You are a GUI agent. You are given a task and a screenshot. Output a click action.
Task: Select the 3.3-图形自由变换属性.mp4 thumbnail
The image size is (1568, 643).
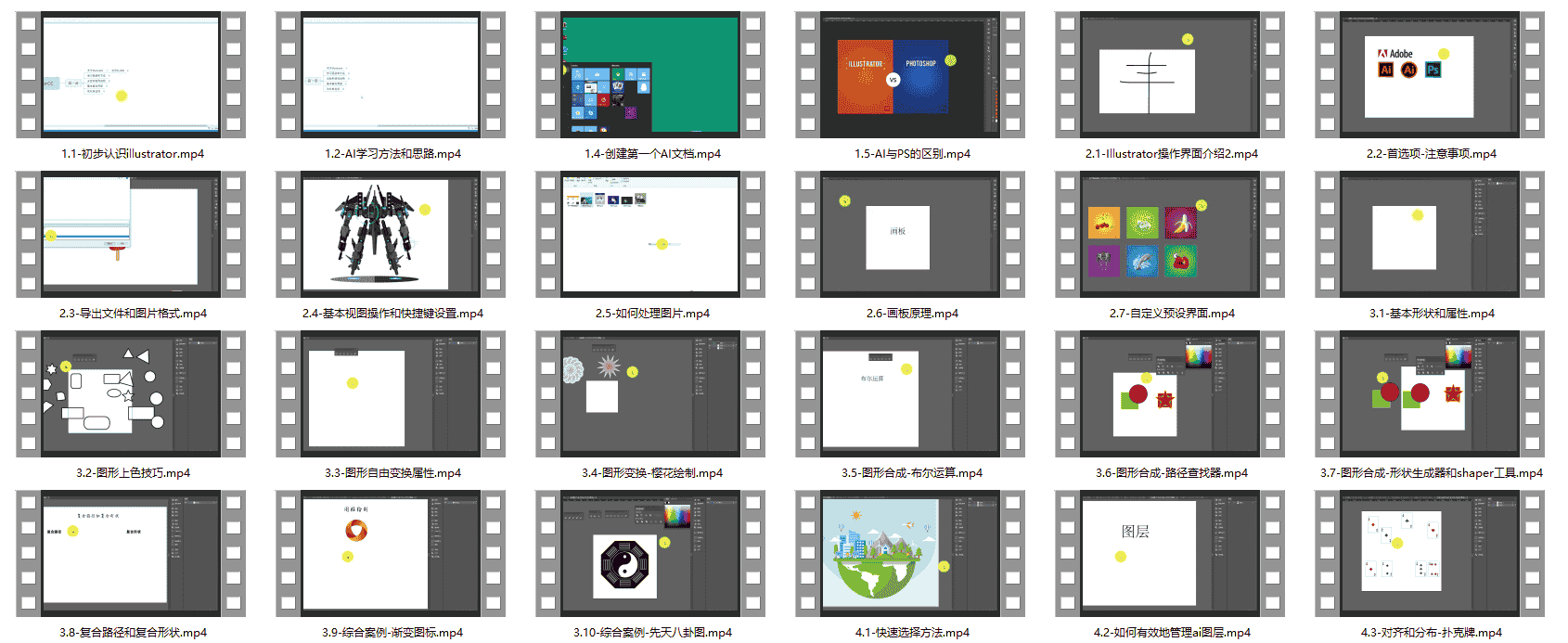[391, 394]
